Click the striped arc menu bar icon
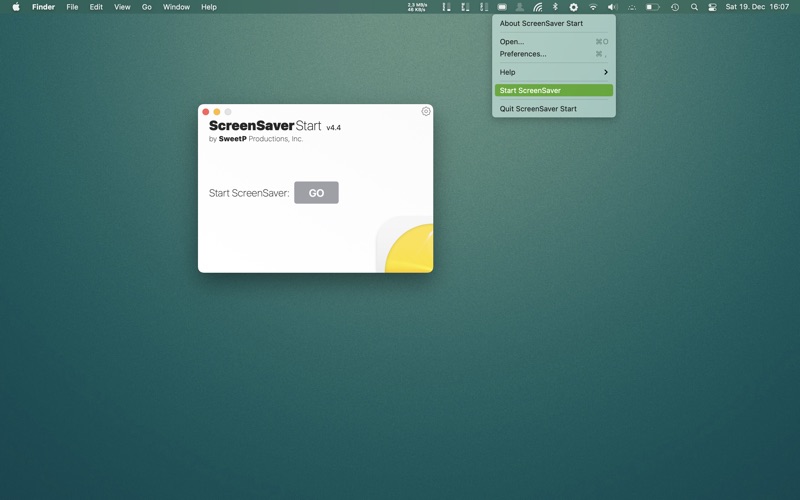 (x=538, y=7)
